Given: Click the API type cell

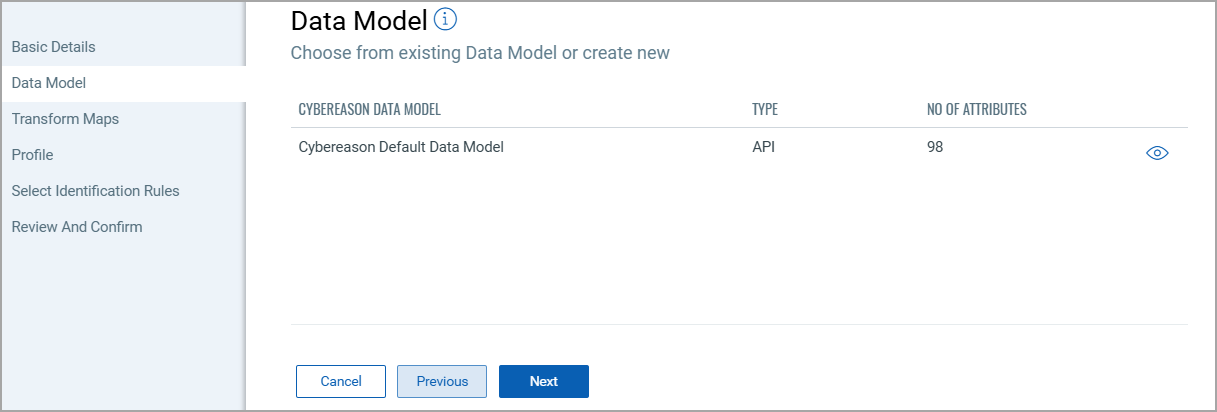Looking at the screenshot, I should click(x=764, y=147).
